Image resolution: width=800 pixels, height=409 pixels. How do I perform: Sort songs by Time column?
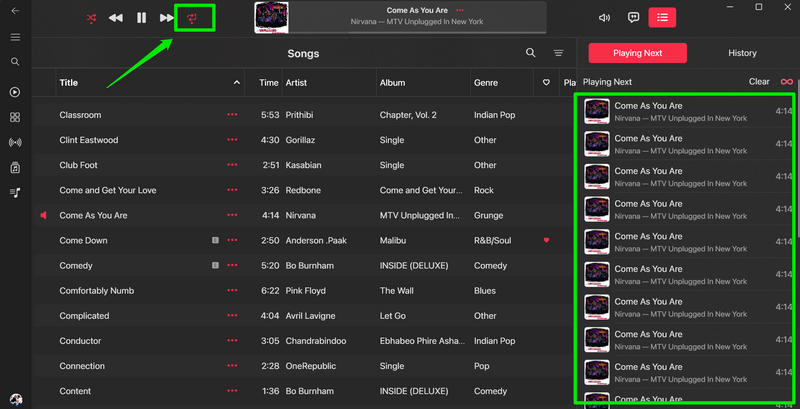(x=268, y=83)
